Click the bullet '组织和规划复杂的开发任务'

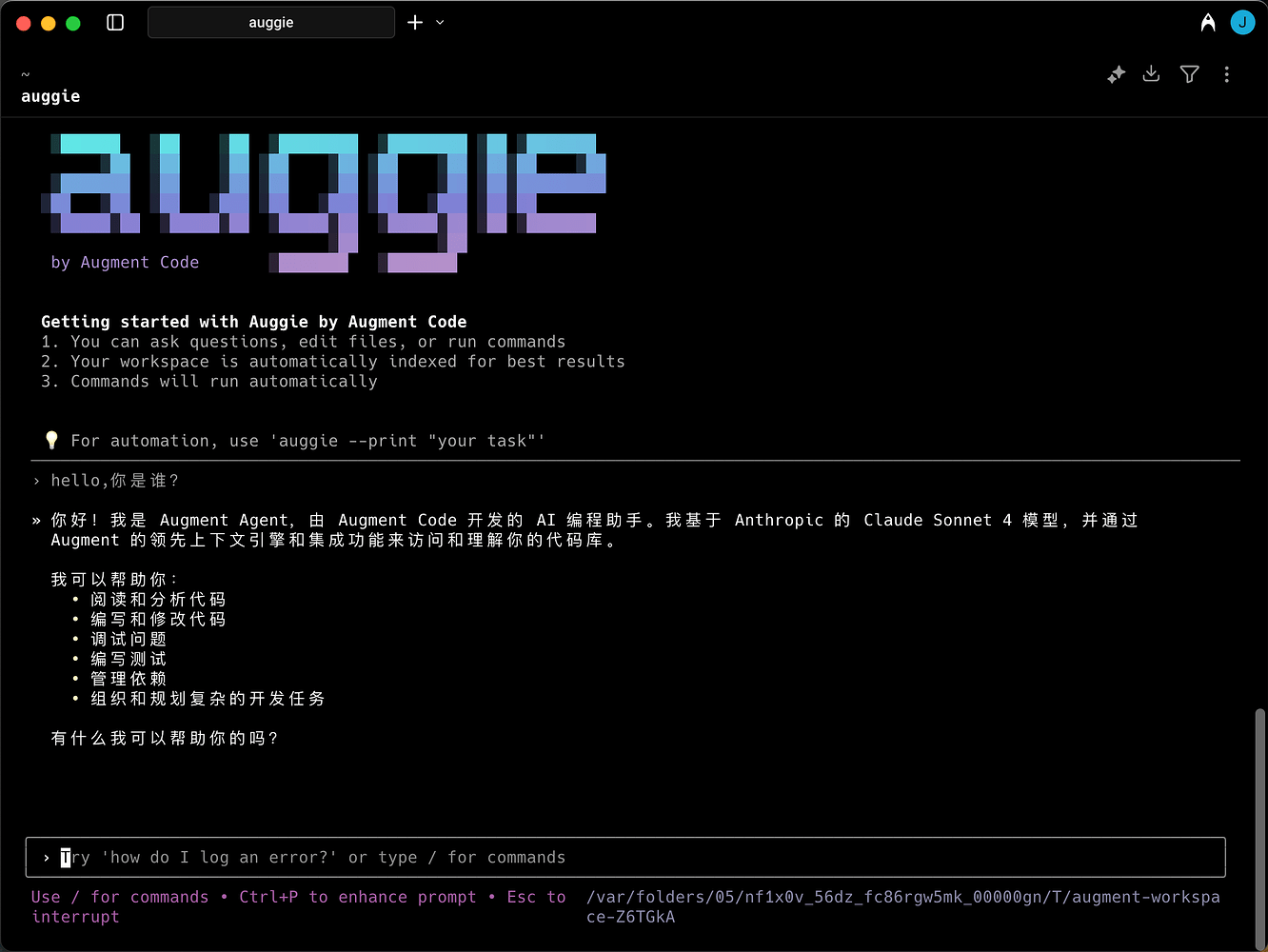208,699
